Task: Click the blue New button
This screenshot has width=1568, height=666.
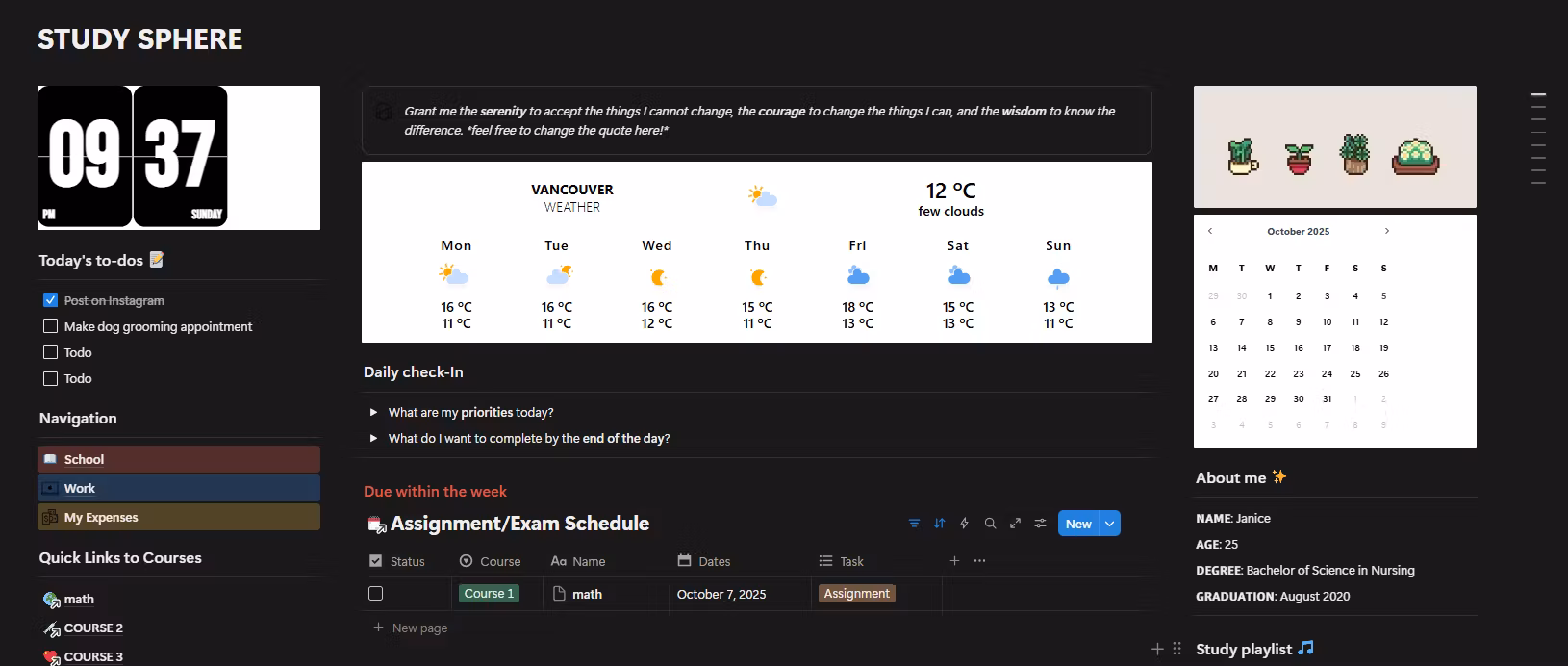Action: click(1077, 524)
